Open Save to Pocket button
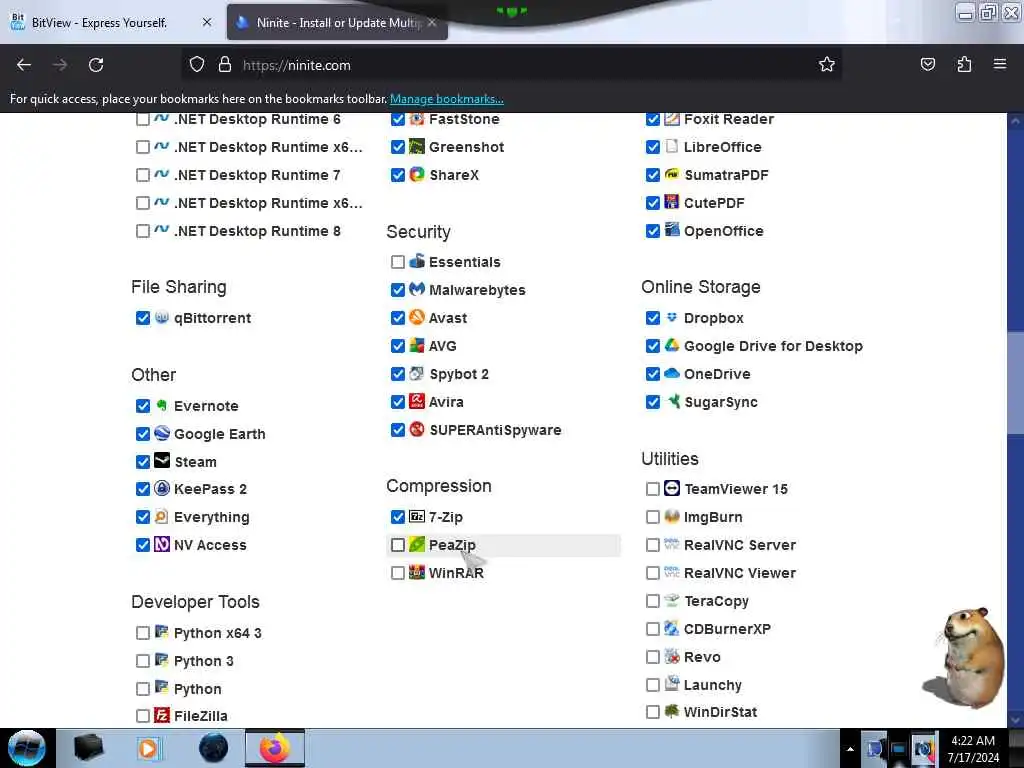1024x768 pixels. (927, 65)
